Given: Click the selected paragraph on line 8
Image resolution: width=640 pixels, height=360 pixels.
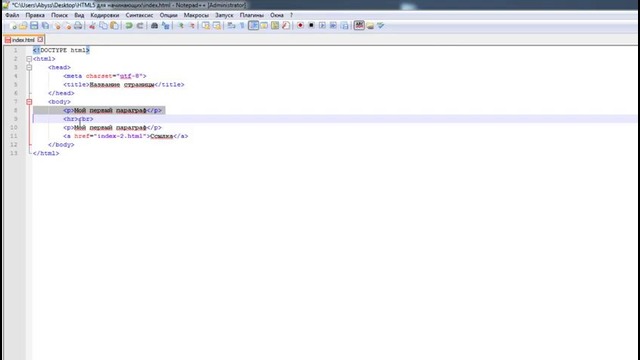Looking at the screenshot, I should 112,110.
